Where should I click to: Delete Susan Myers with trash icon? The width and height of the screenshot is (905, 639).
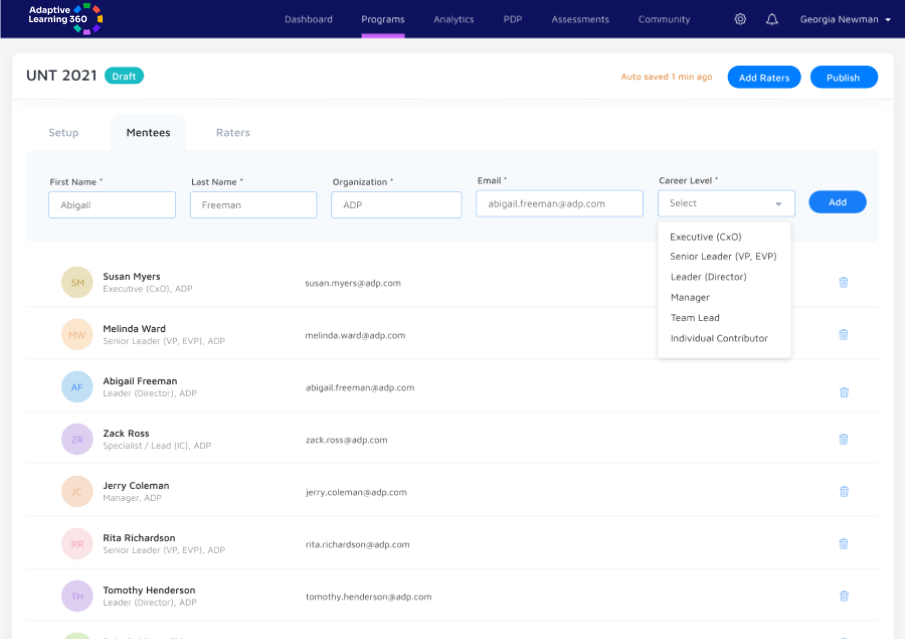843,282
